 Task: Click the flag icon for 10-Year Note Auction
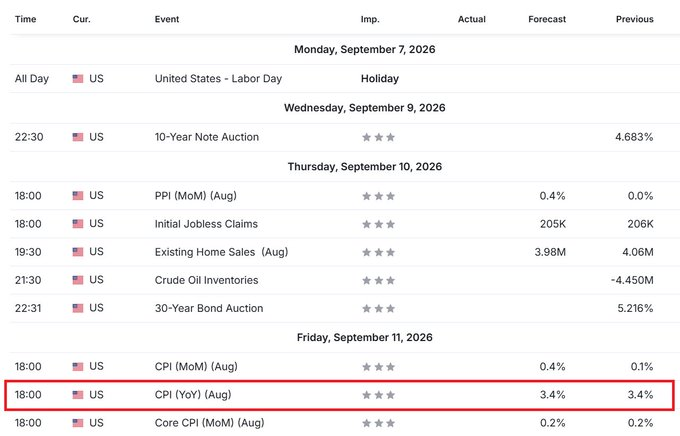[78, 137]
